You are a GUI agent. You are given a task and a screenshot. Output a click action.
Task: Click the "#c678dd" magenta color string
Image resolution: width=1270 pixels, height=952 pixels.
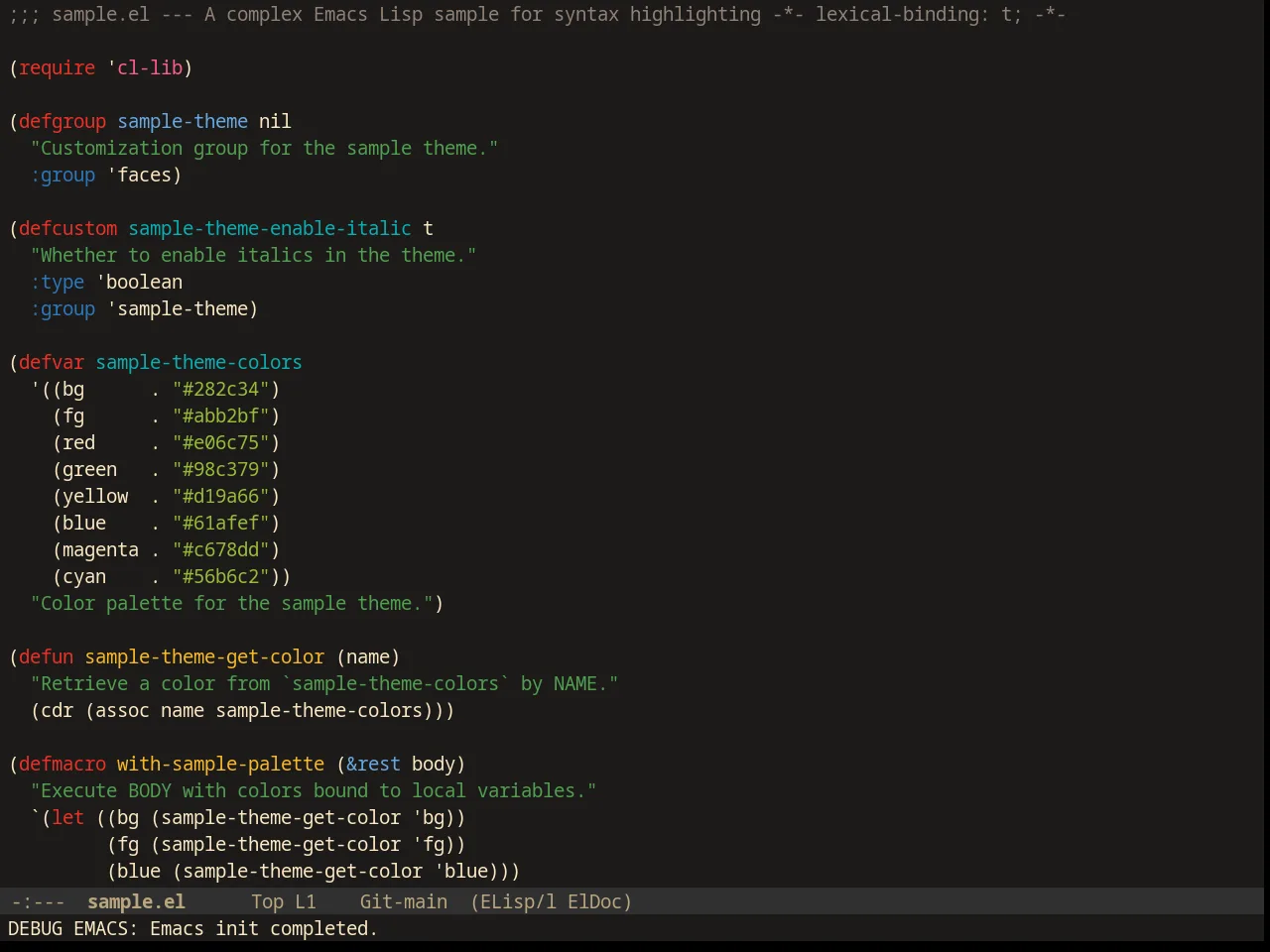coord(221,549)
